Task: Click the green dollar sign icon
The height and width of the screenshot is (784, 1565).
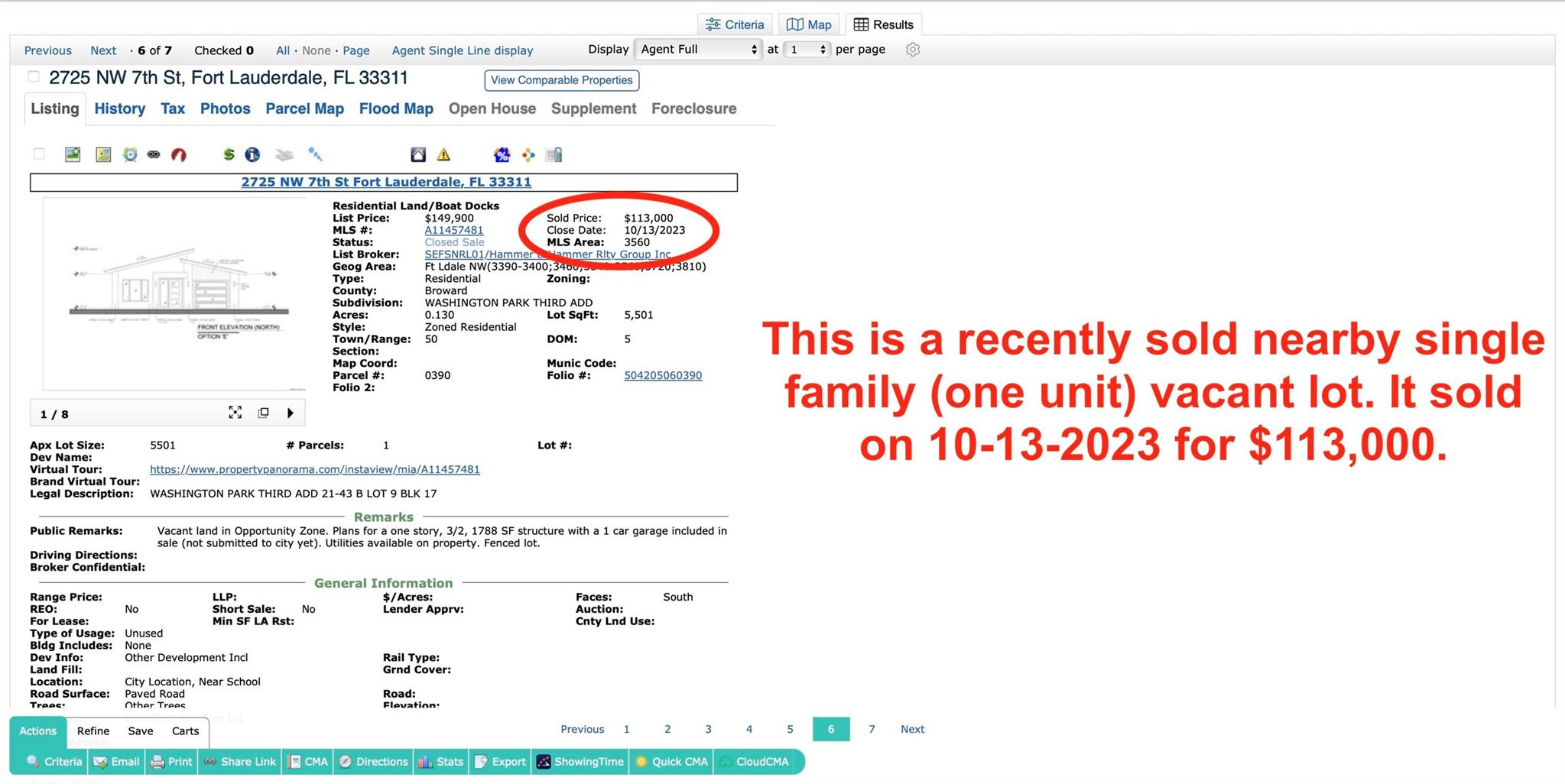Action: coord(228,155)
